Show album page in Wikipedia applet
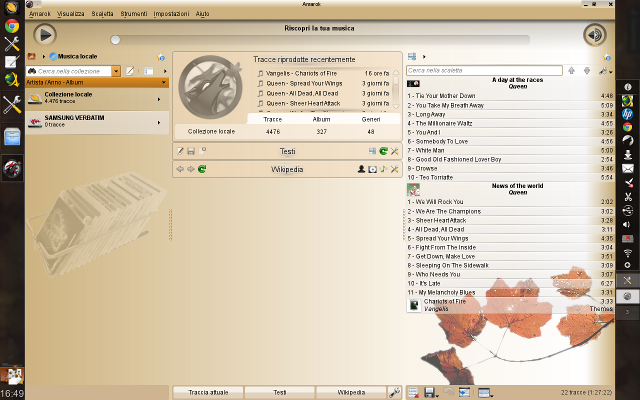640x400 pixels. click(372, 169)
